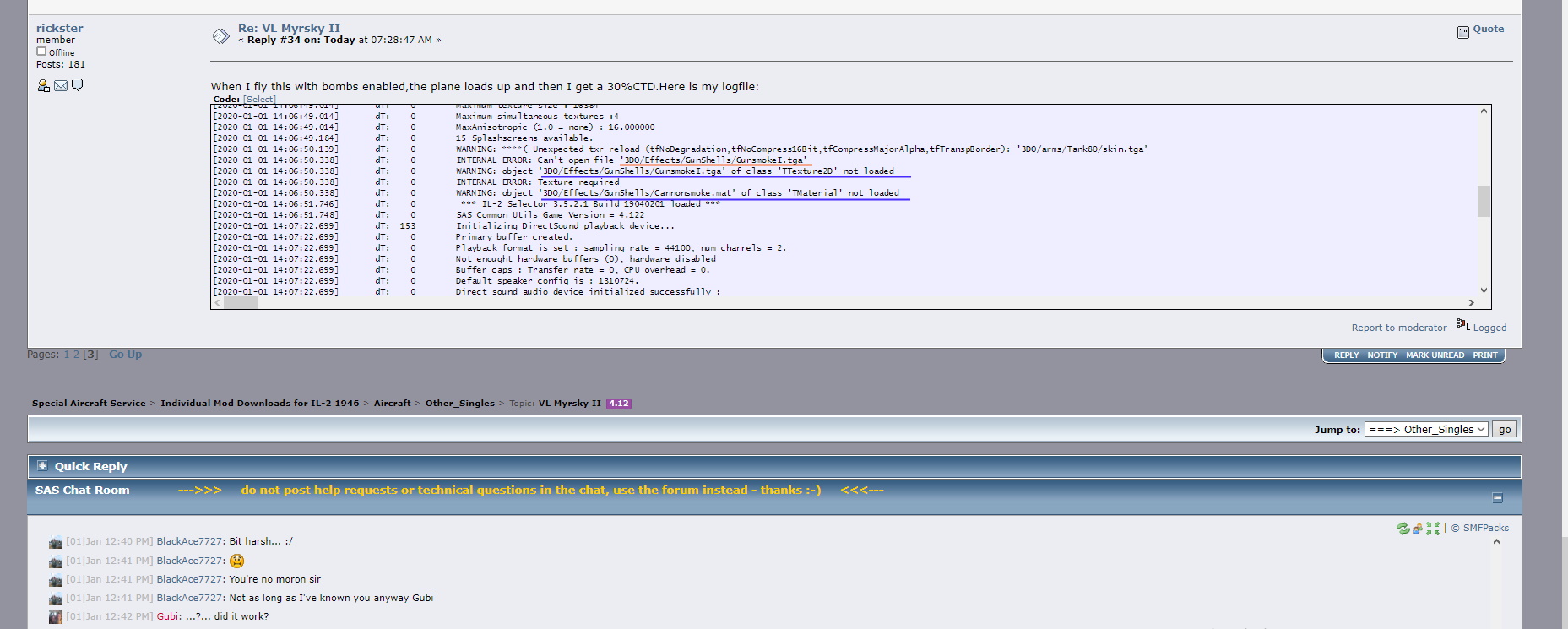Screen dimensions: 1568x629
Task: Click scroll-left arrow of the code box
Action: coord(217,303)
